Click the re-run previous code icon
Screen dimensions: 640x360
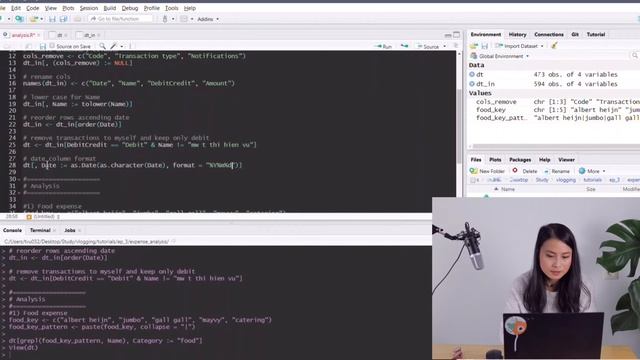pyautogui.click(x=404, y=46)
